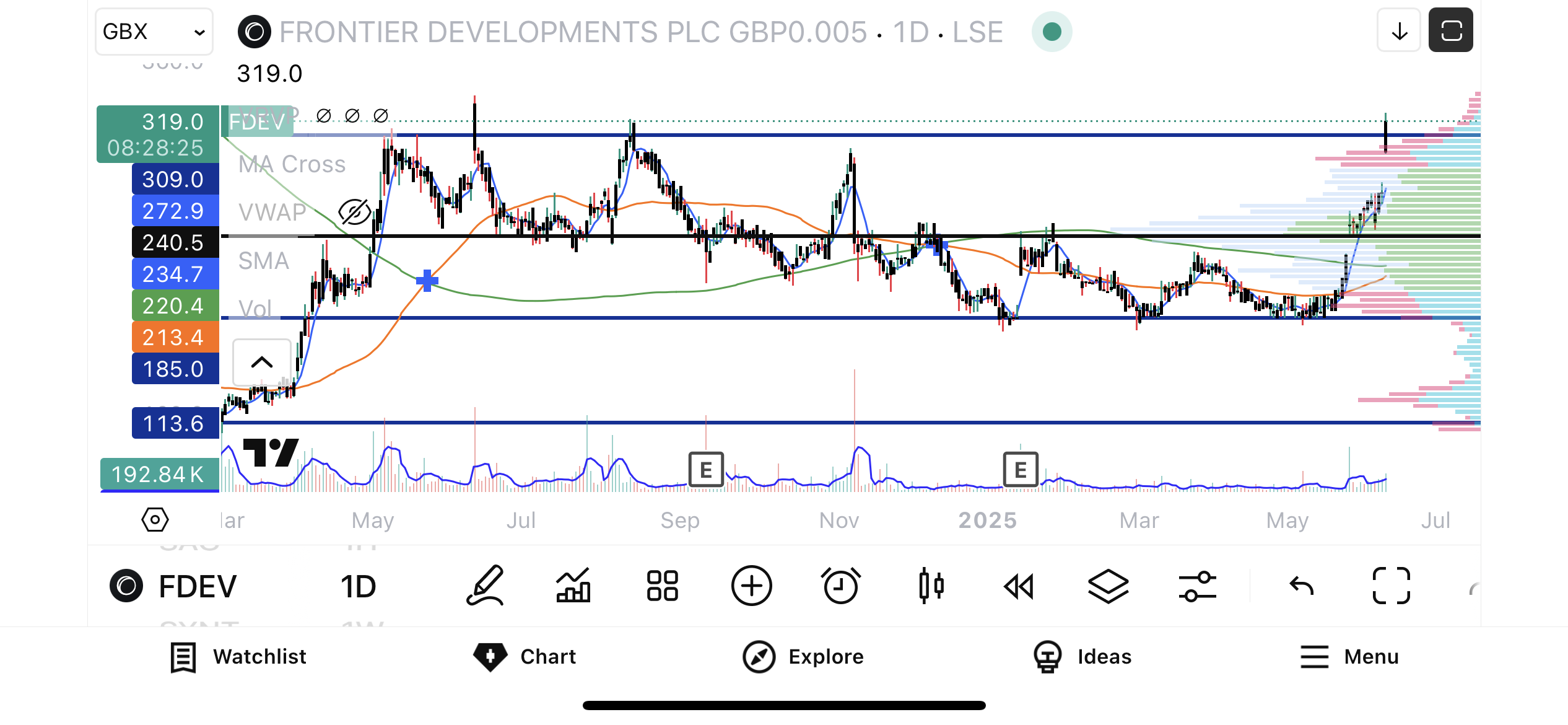1568x725 pixels.
Task: Tap the 272.9 blue price label
Action: coord(175,211)
